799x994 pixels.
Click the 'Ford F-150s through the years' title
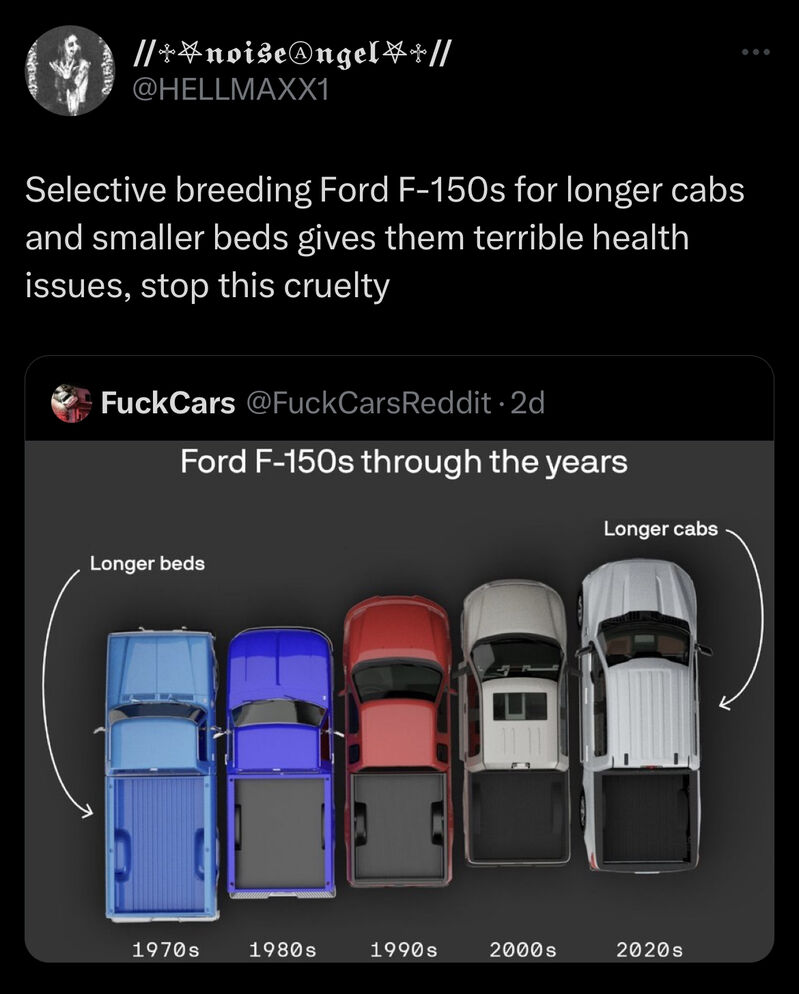coord(403,462)
